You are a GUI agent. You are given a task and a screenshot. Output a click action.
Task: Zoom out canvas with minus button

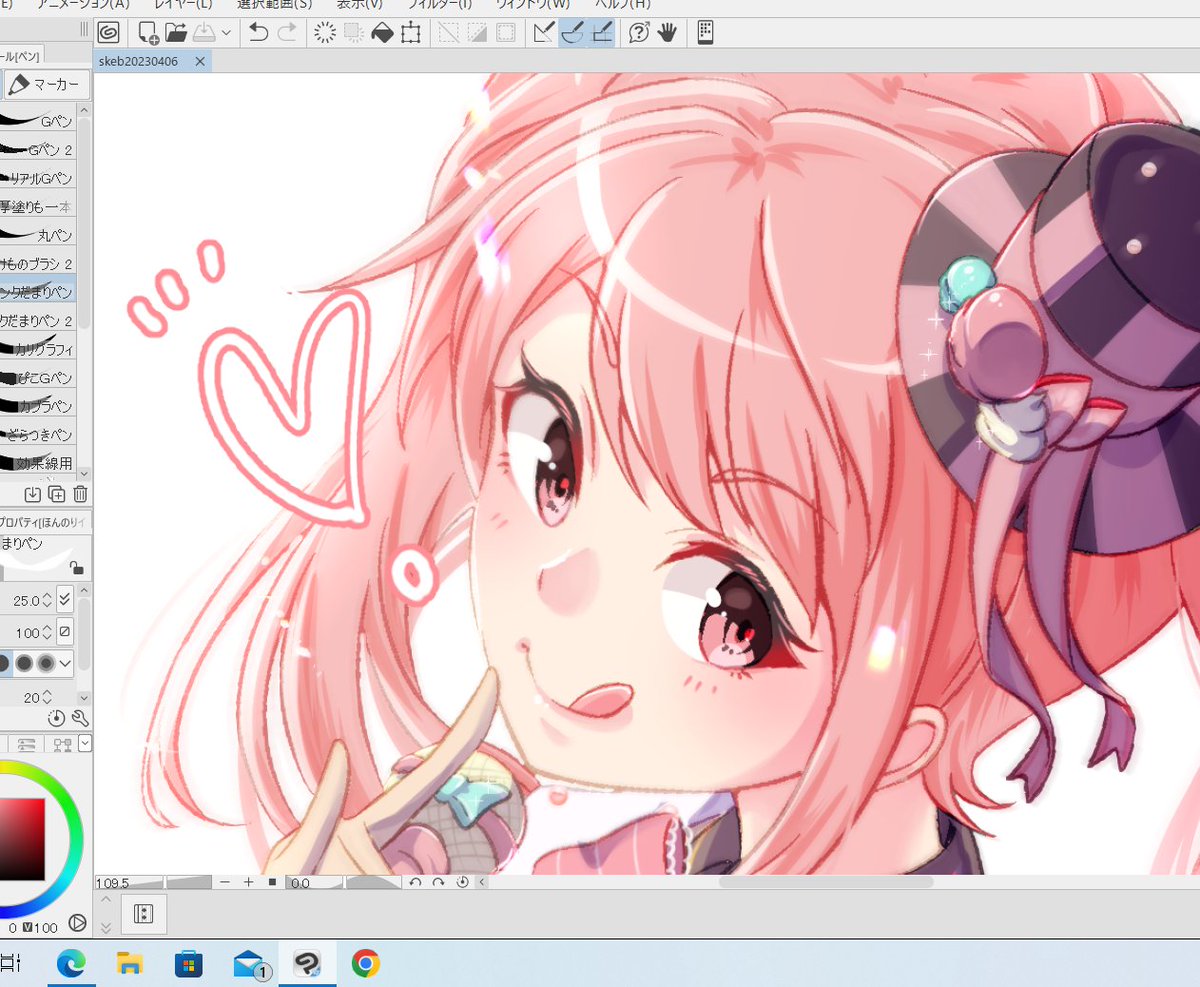(224, 882)
